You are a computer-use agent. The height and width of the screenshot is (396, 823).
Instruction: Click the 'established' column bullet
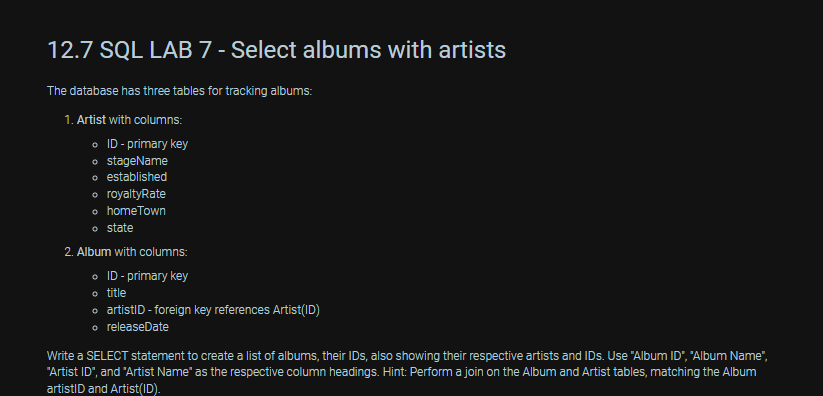coord(137,177)
